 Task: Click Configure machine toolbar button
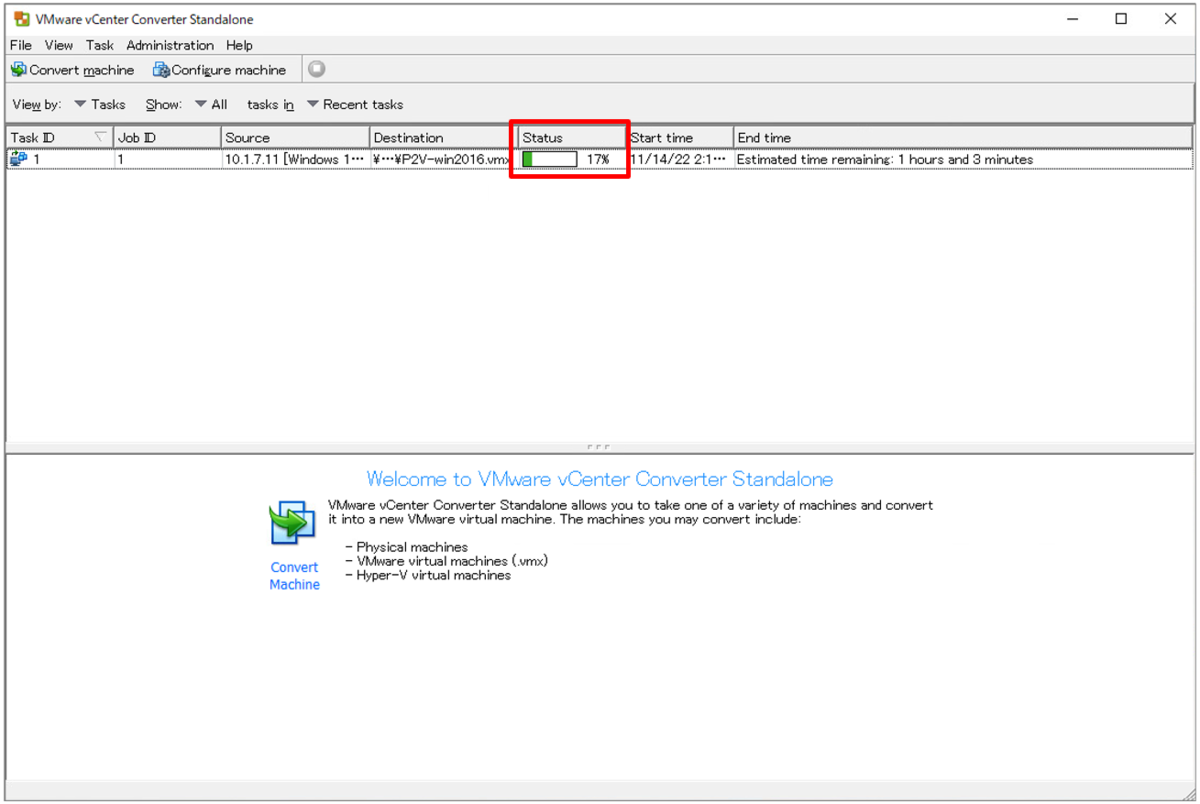(x=219, y=70)
